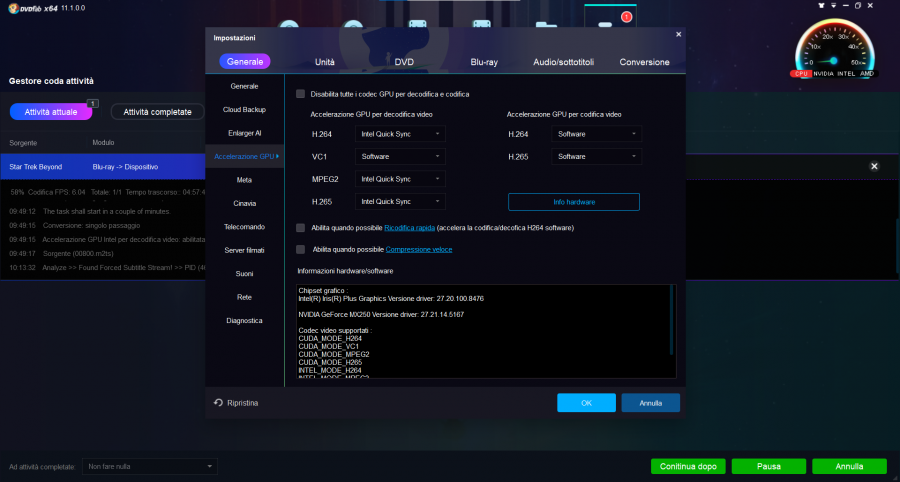Select NVIDIA label on the speed gauge

824,73
